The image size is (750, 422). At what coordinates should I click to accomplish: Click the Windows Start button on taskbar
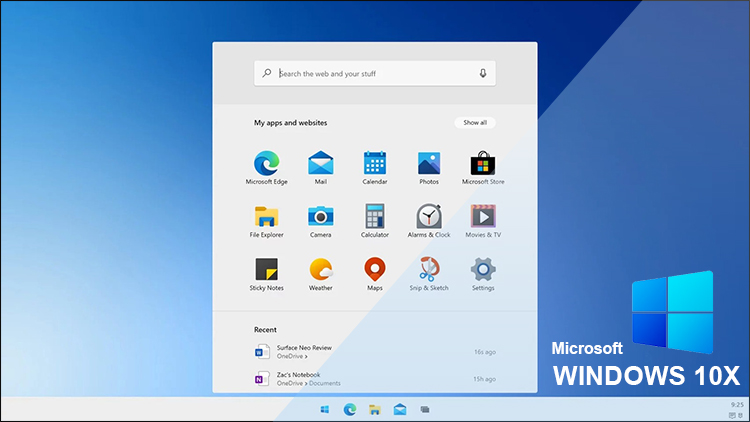(x=325, y=410)
